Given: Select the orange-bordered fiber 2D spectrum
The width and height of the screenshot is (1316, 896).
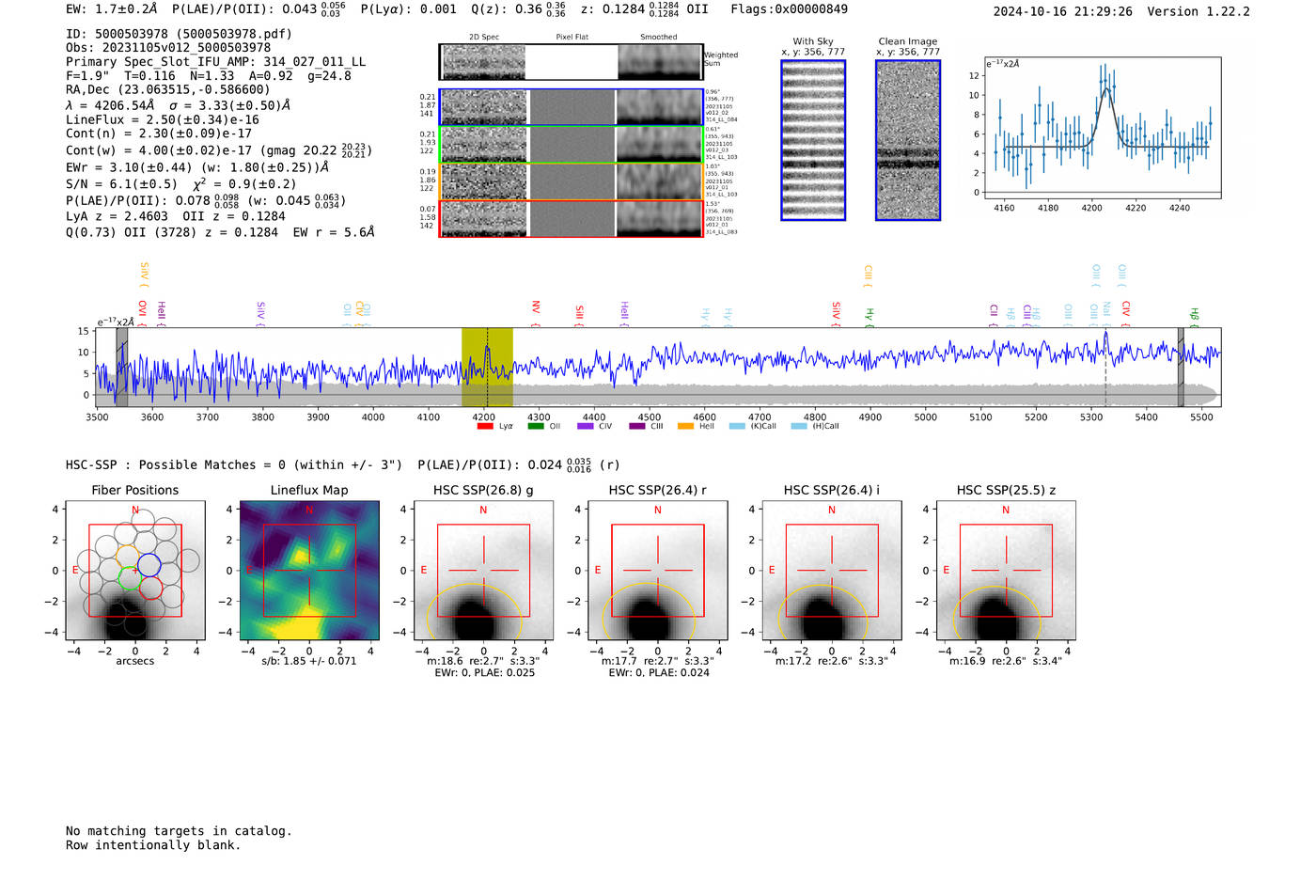Looking at the screenshot, I should coord(571,181).
